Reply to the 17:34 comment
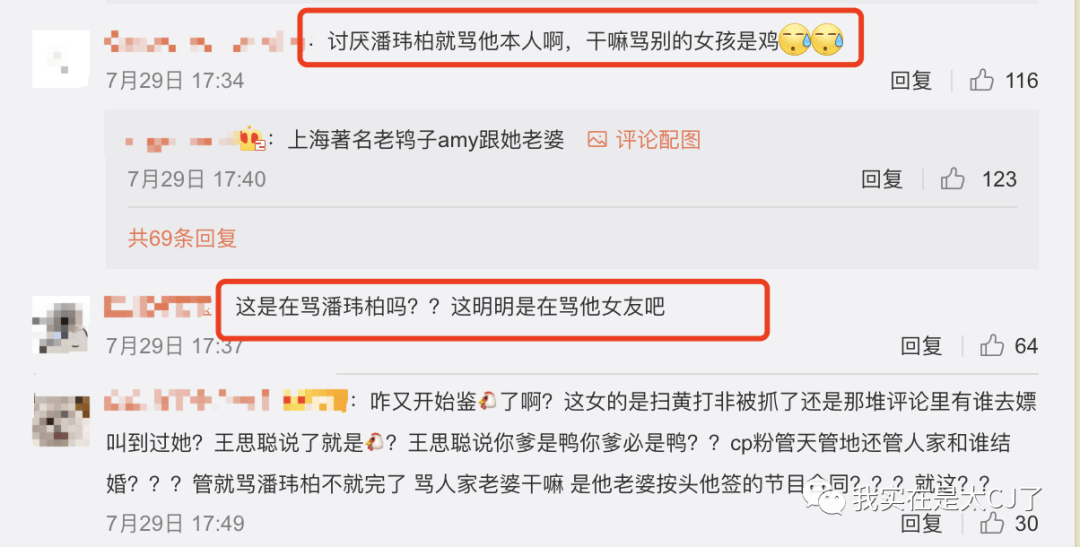Viewport: 1080px width, 547px height. pyautogui.click(x=911, y=81)
